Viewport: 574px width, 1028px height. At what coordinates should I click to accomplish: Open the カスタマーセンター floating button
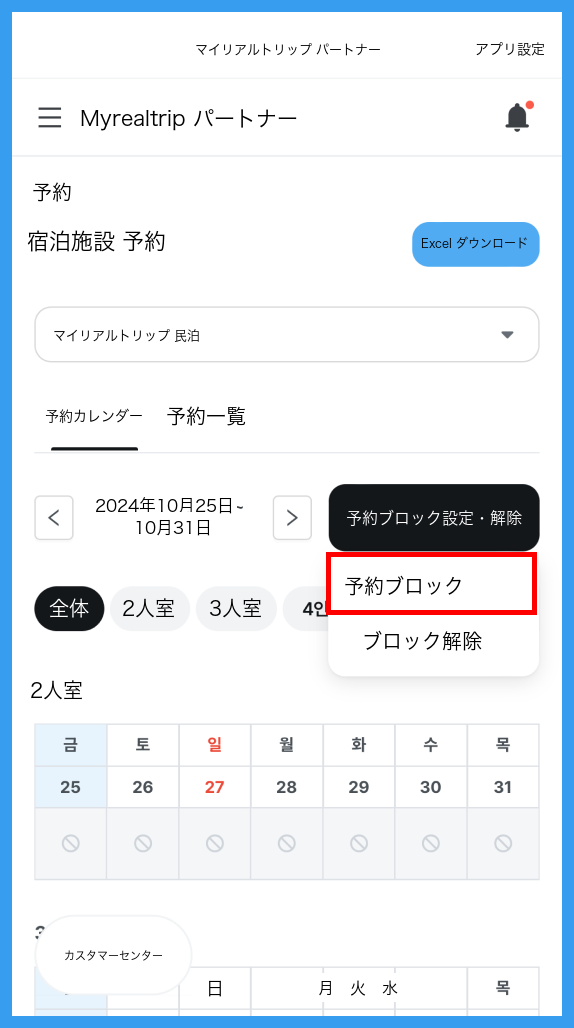[113, 955]
